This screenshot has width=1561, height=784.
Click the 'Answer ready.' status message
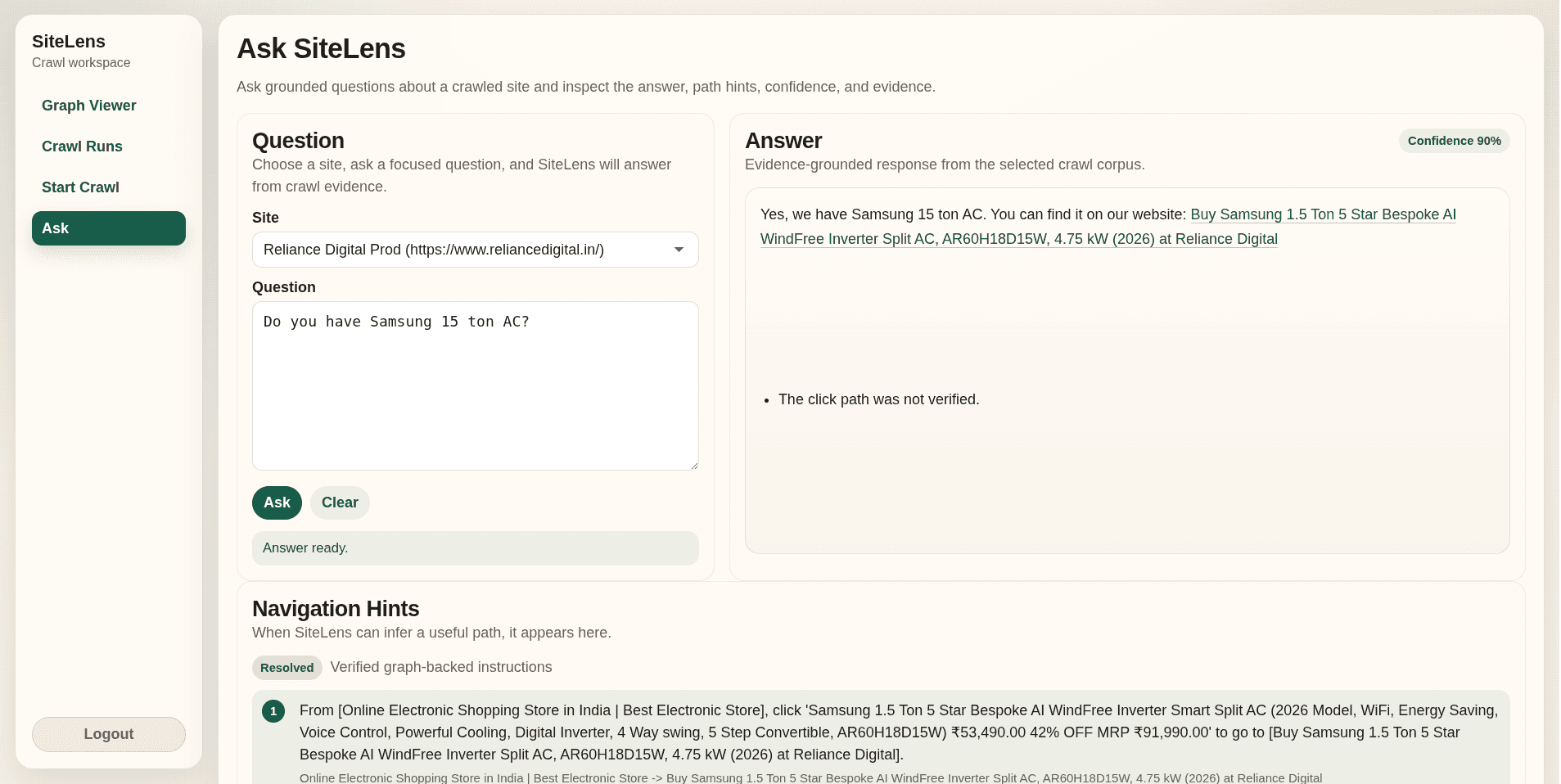(475, 548)
